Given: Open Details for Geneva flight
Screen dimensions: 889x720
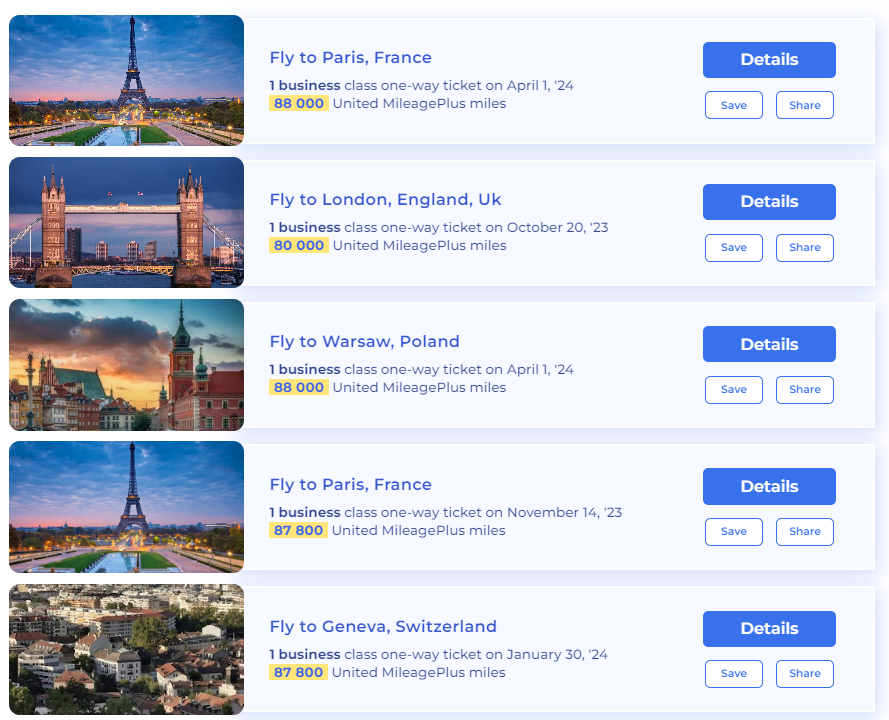Looking at the screenshot, I should pos(768,628).
